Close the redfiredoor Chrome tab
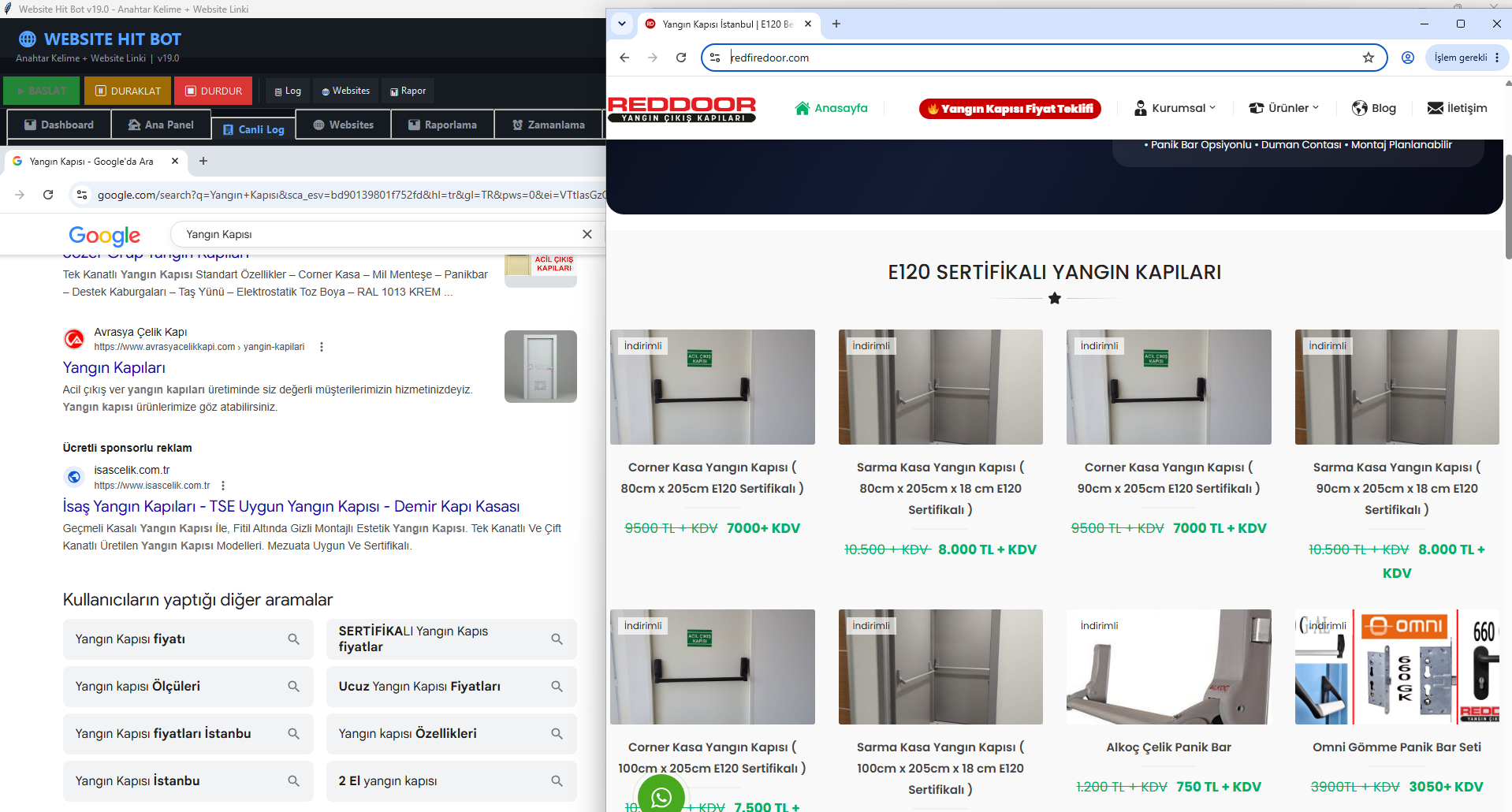This screenshot has height=812, width=1512. pos(808,24)
